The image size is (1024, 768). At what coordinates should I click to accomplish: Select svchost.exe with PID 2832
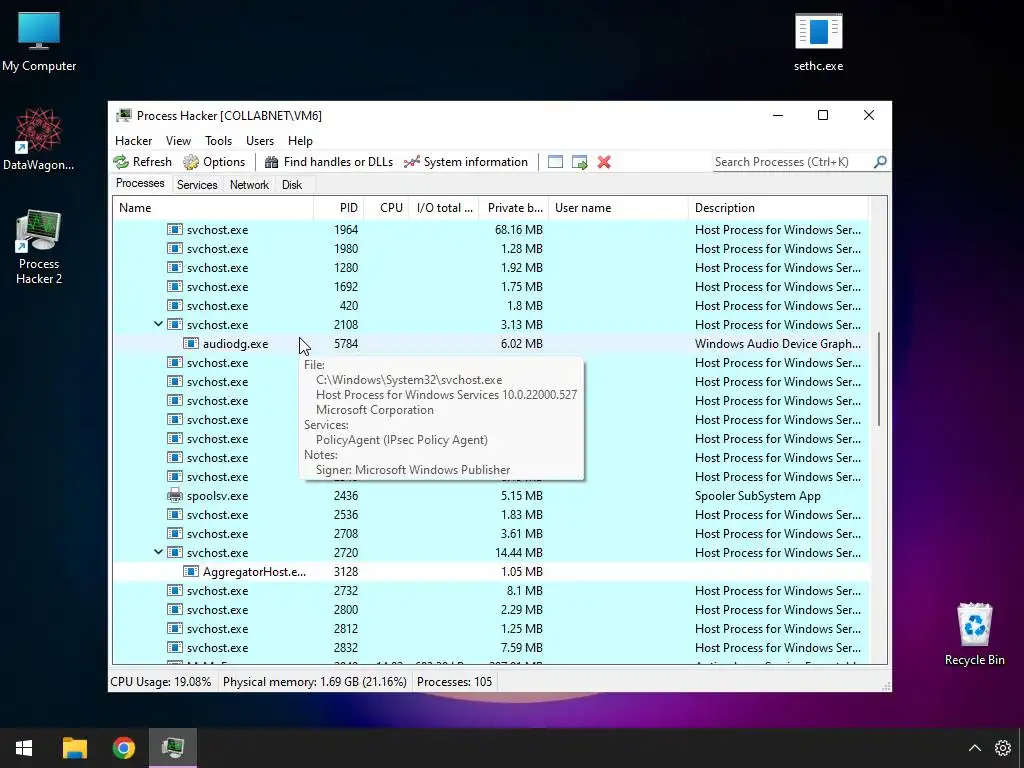[492, 647]
